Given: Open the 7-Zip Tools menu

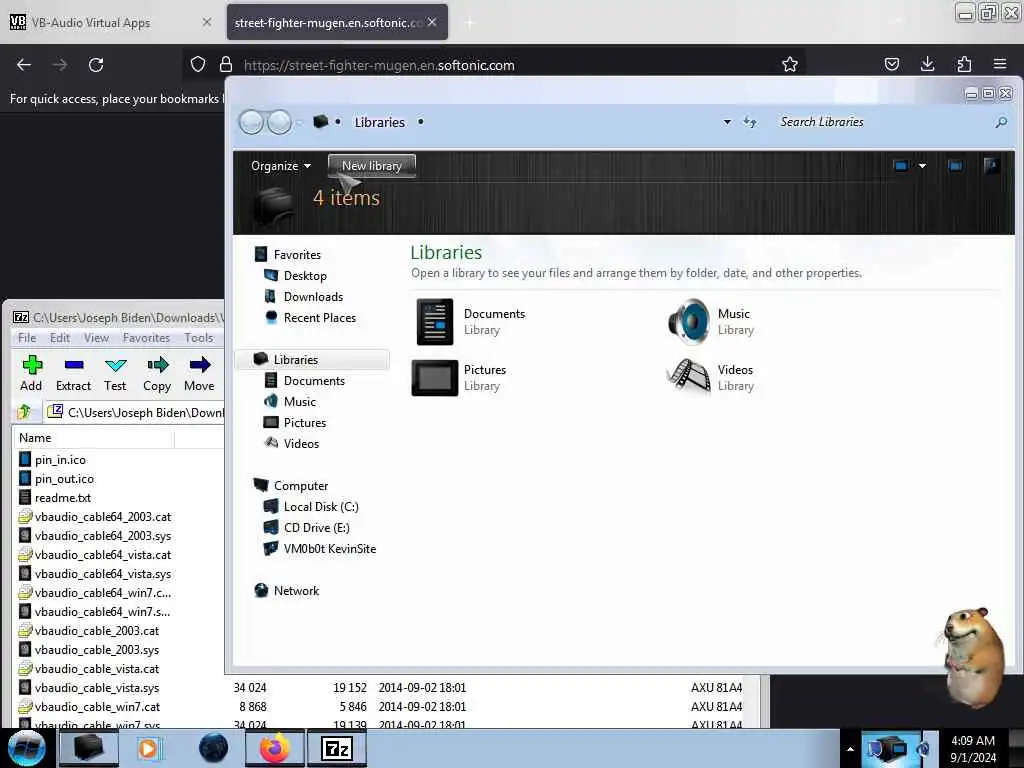Looking at the screenshot, I should 199,338.
